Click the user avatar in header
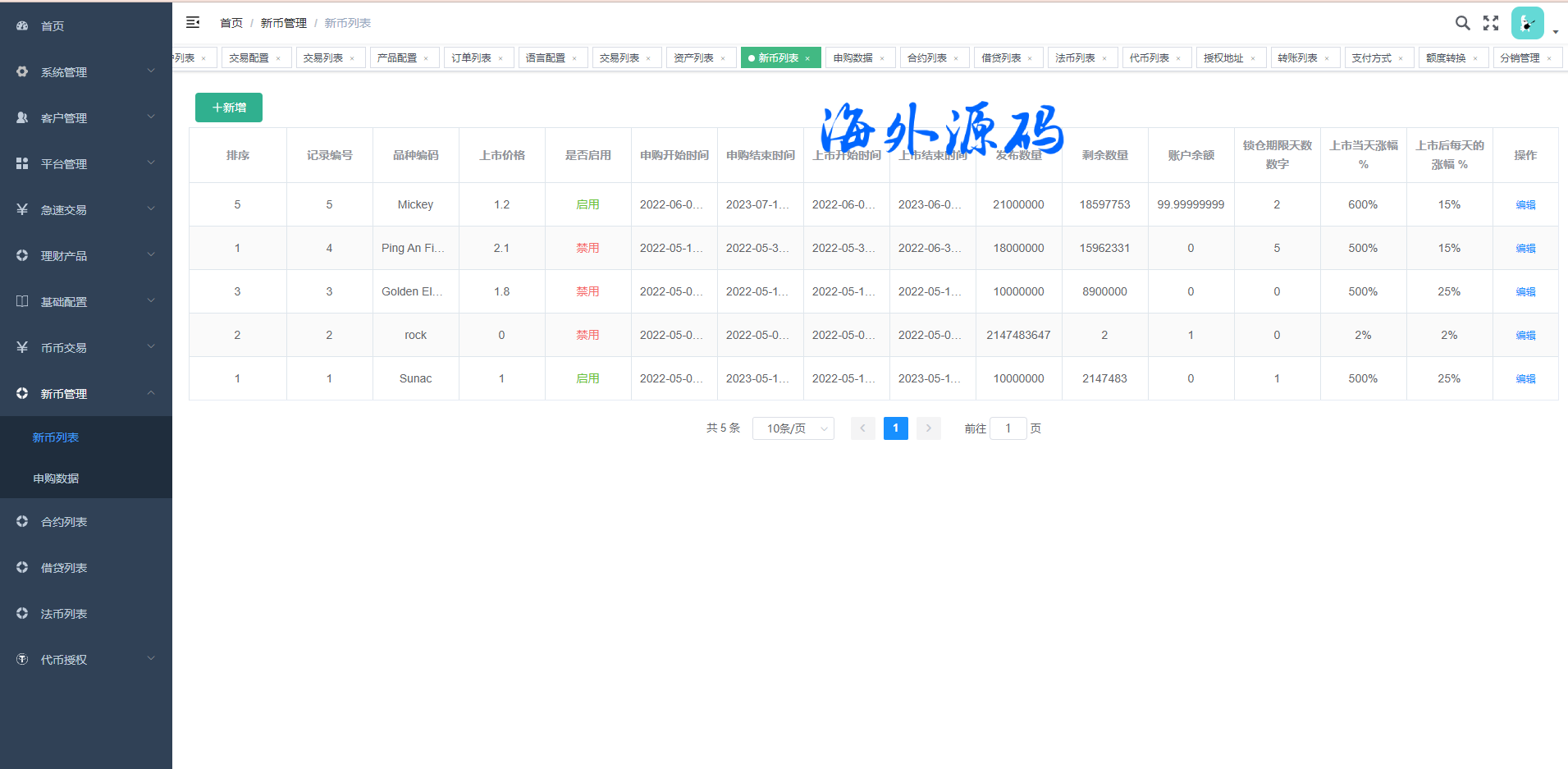This screenshot has width=1568, height=769. click(1527, 23)
